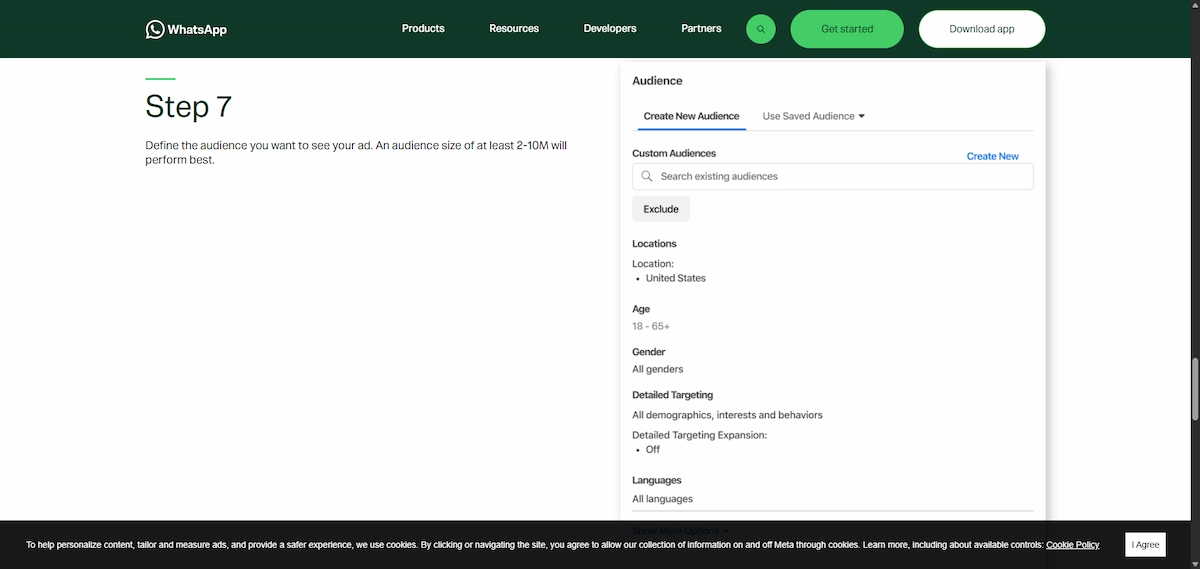Screen dimensions: 1200x569
Task: Open the green search icon button
Action: [761, 29]
